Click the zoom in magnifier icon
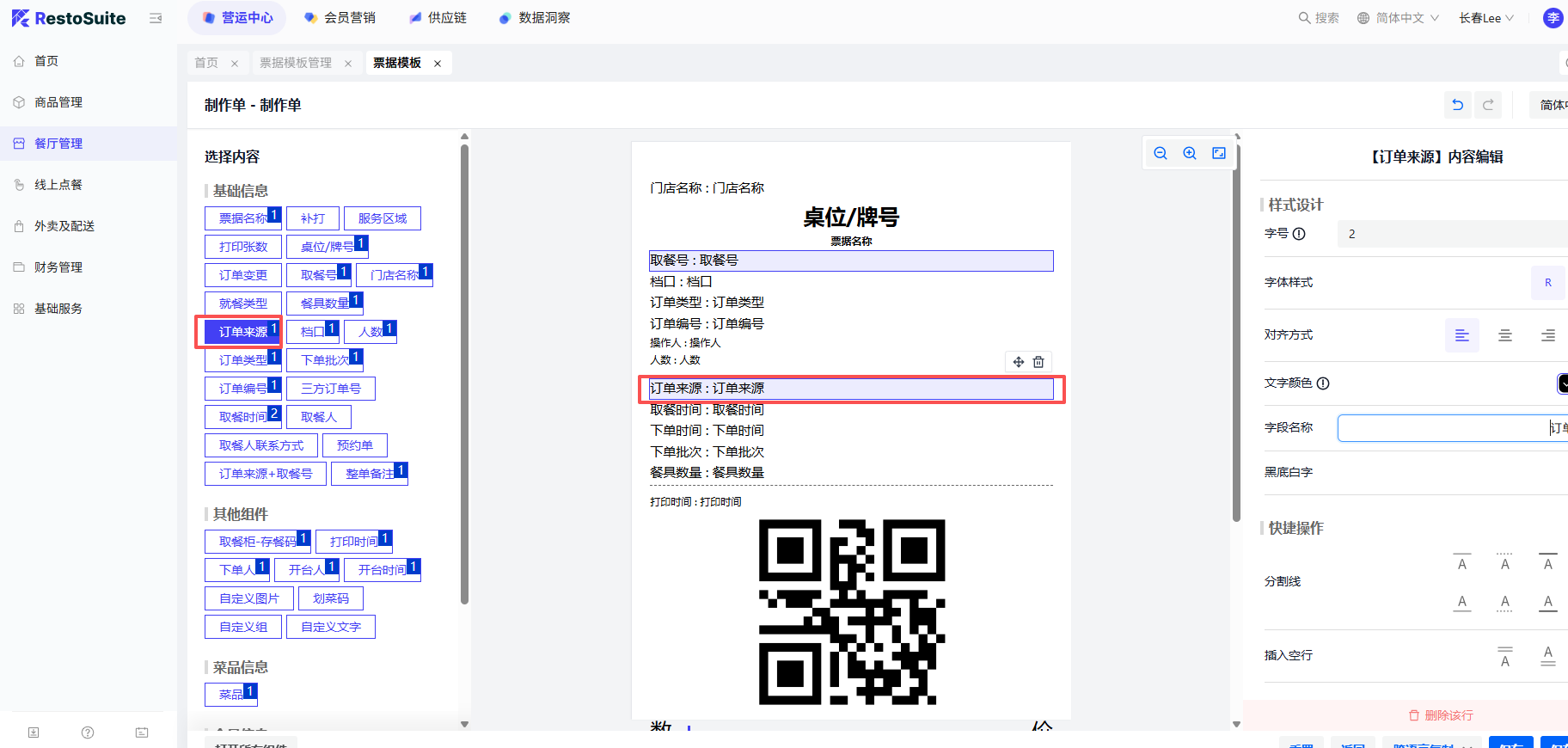Screen dimensions: 1568x748 (x=1190, y=153)
